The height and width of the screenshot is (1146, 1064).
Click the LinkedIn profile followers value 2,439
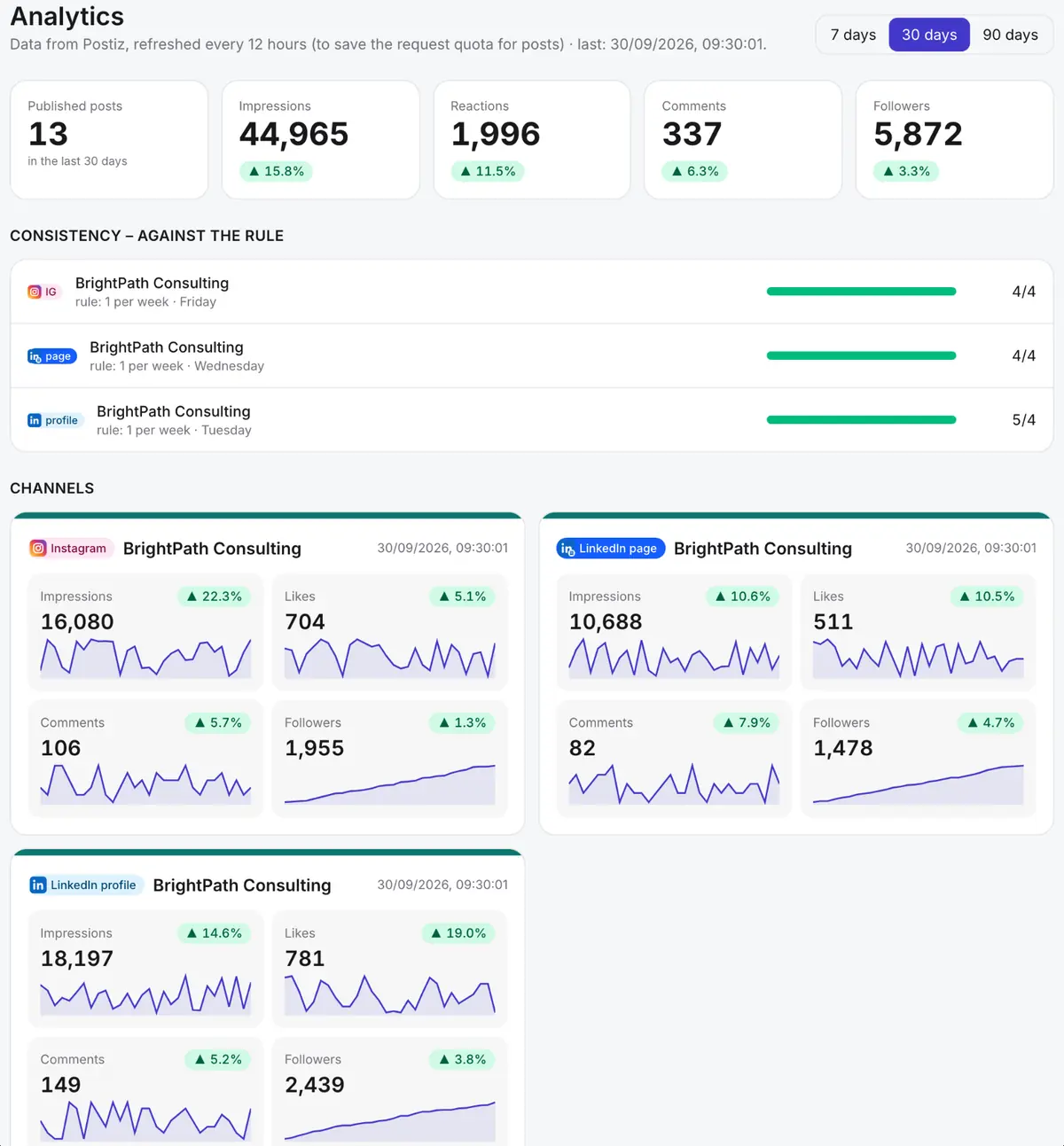[x=315, y=1085]
